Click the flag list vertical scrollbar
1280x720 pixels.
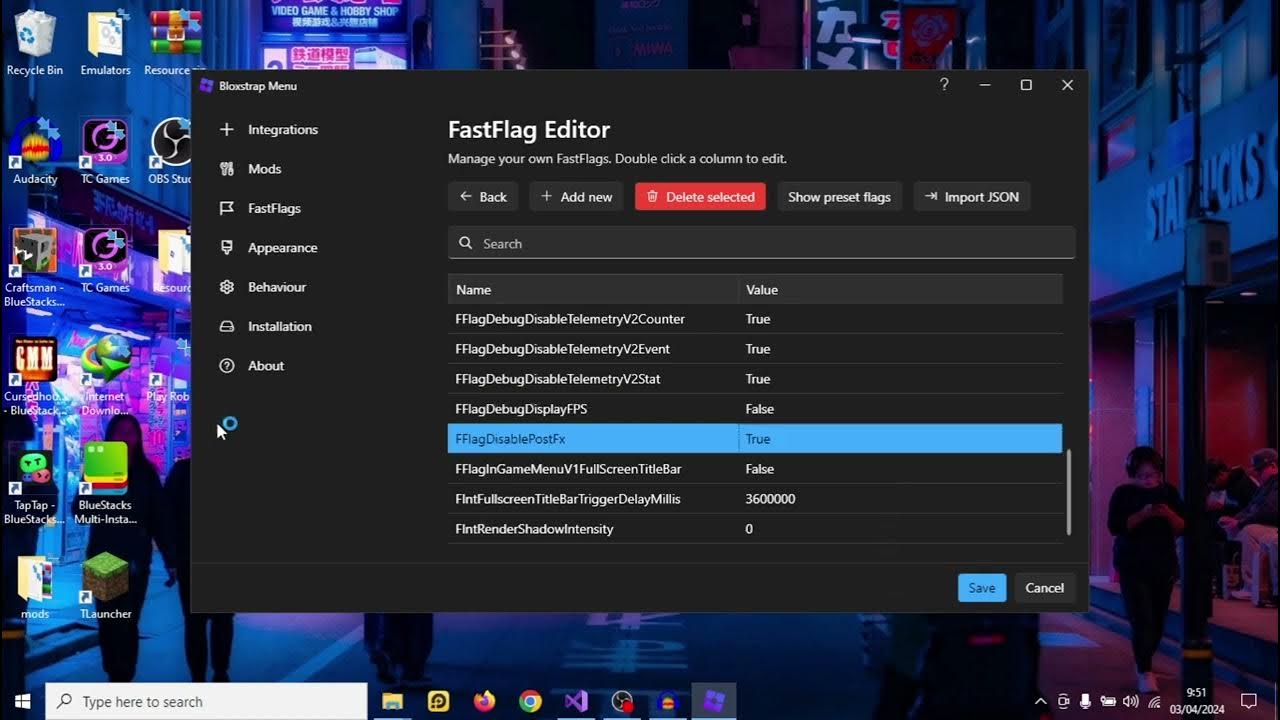[1069, 491]
